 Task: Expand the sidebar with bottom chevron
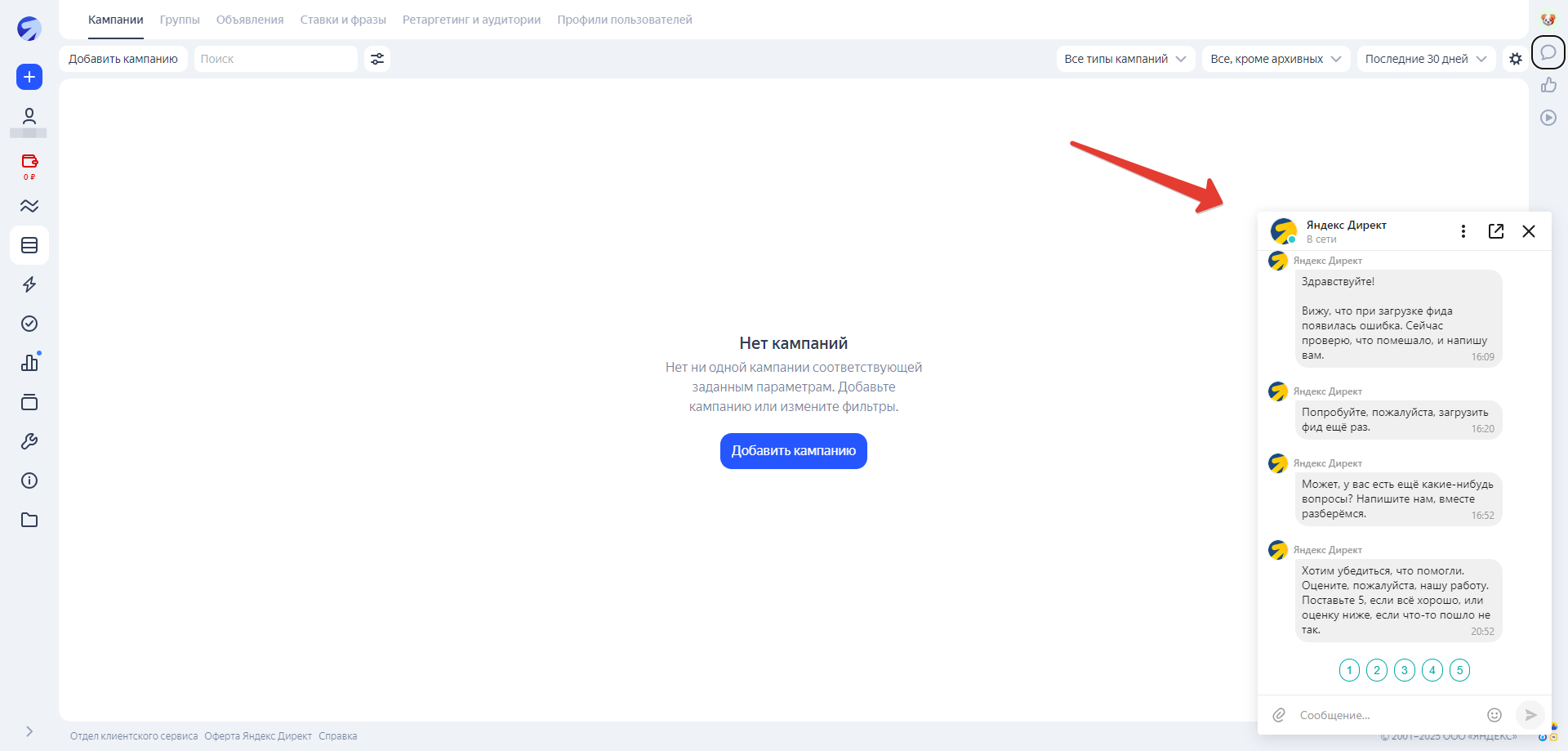point(29,731)
